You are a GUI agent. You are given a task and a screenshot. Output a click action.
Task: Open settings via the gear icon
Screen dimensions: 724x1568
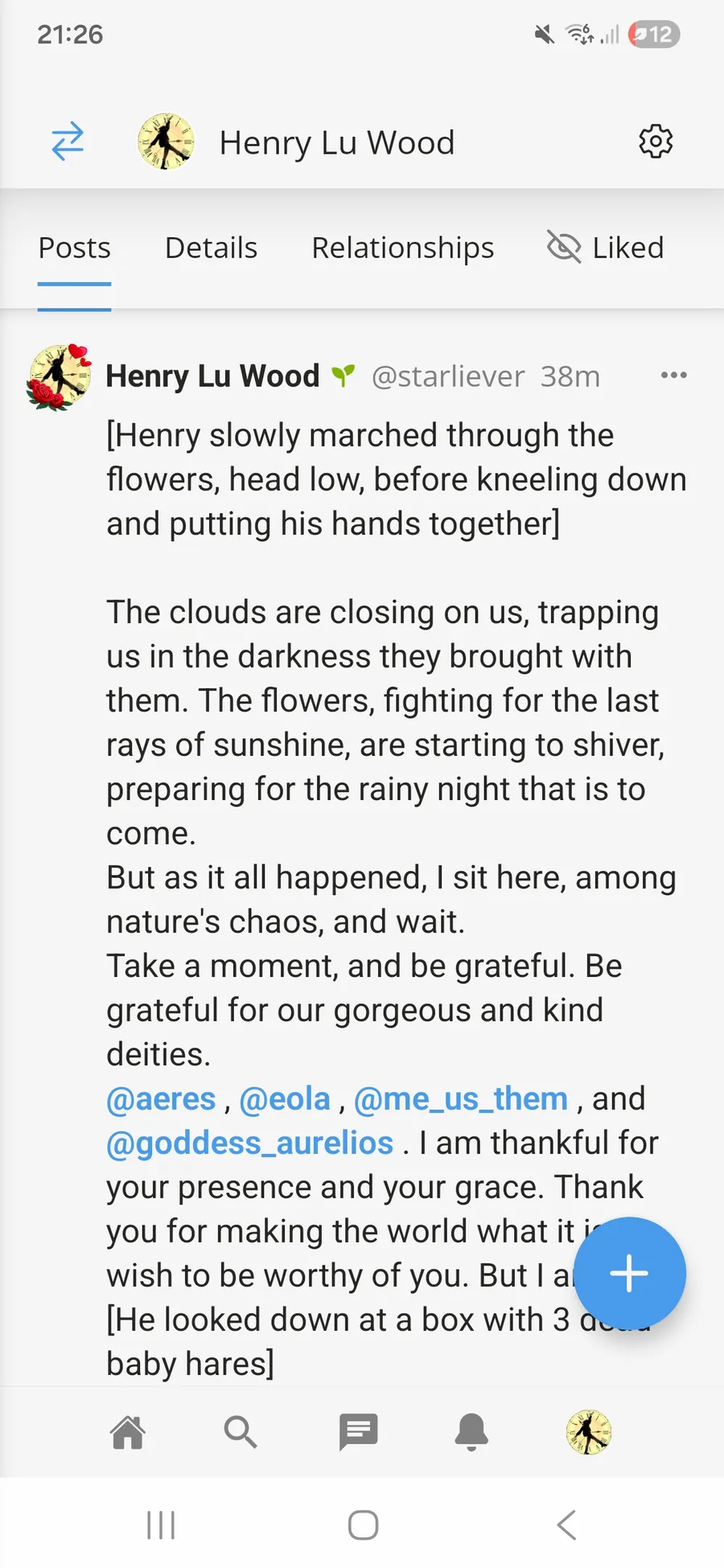click(x=656, y=142)
